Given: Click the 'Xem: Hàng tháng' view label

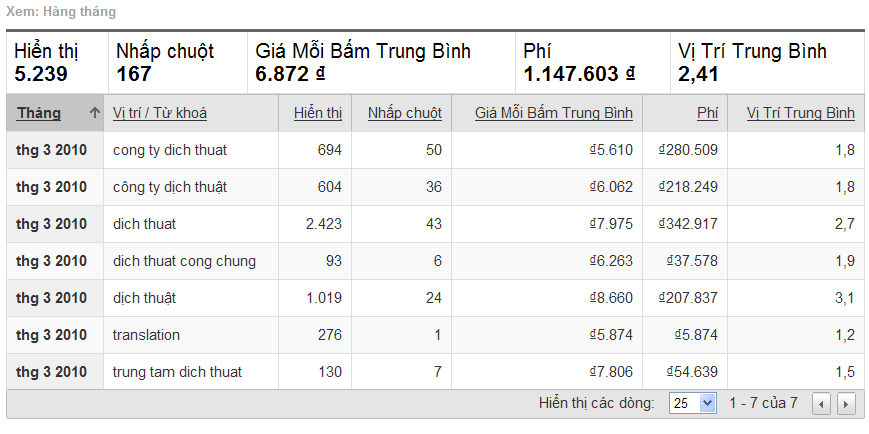Looking at the screenshot, I should 60,13.
